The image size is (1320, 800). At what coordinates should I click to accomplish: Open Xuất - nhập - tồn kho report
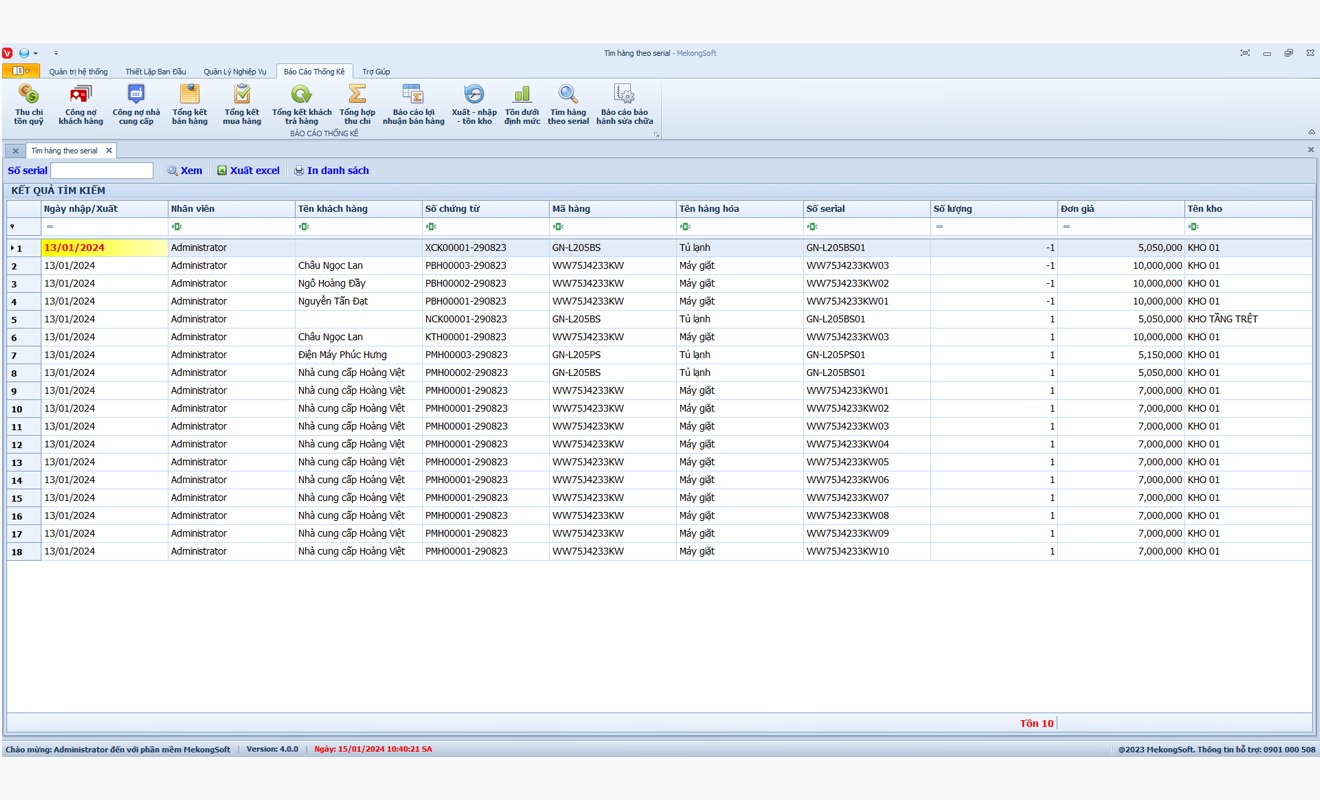pos(474,104)
